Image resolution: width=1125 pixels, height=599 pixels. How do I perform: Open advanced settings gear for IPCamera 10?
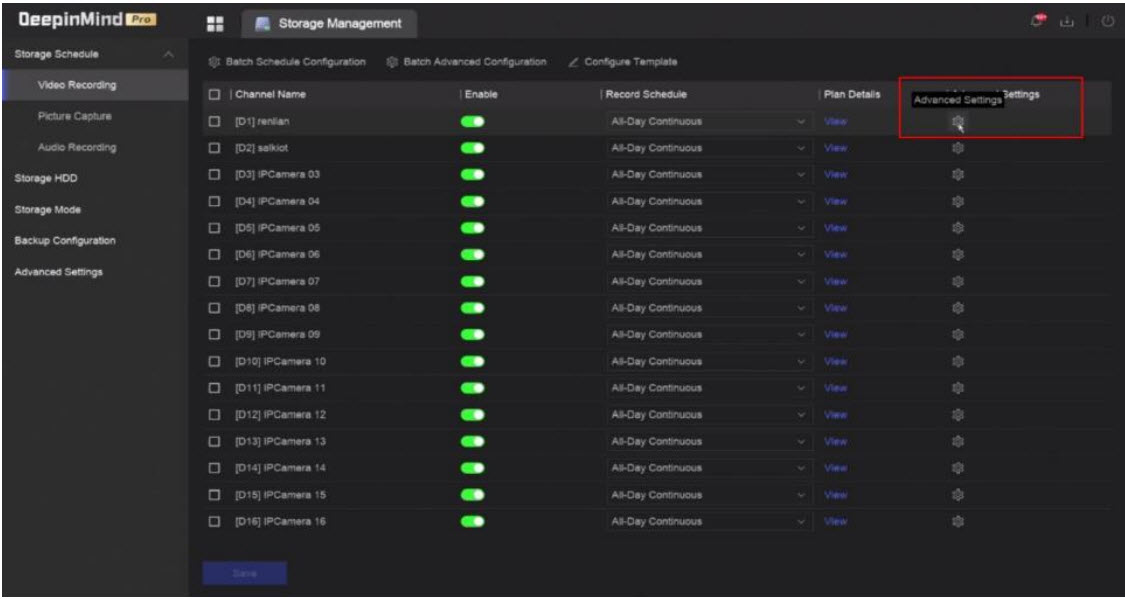point(957,361)
